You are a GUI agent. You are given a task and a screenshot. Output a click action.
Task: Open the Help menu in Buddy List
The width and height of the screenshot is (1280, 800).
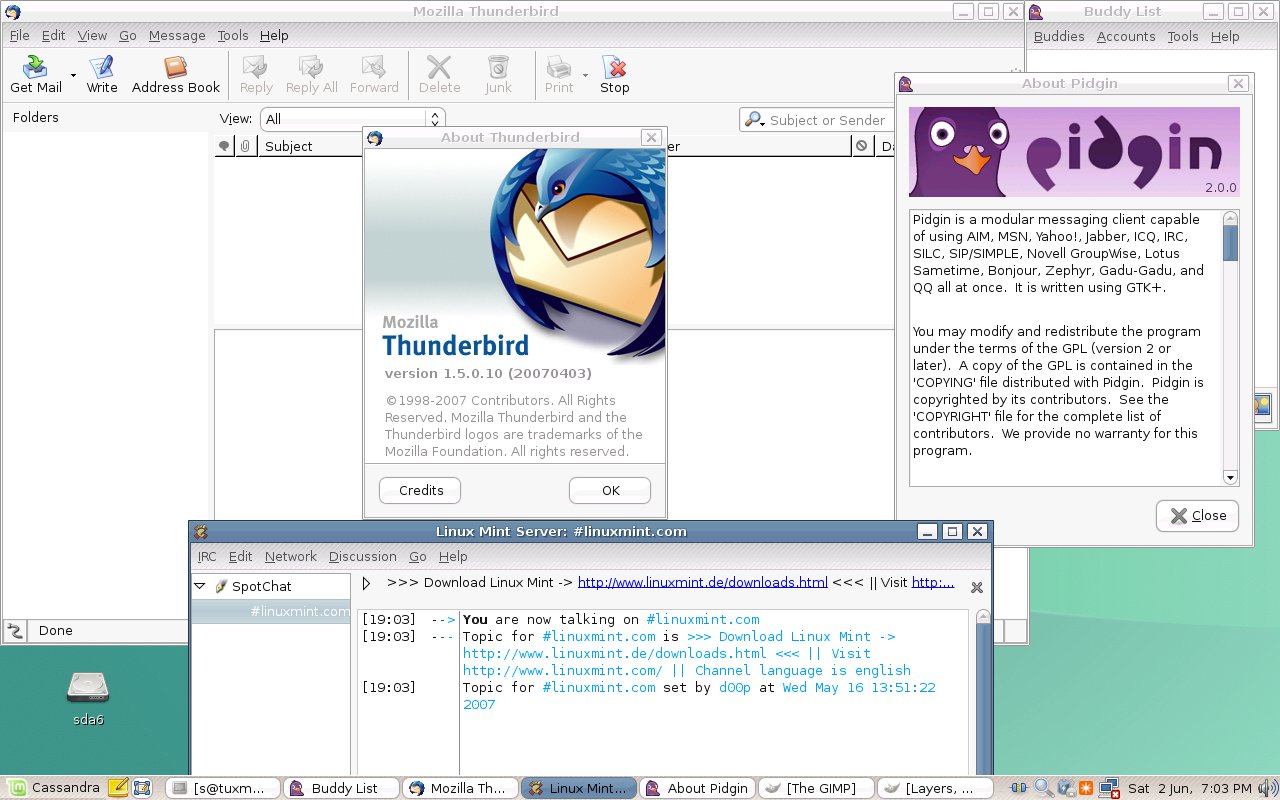click(x=1225, y=36)
